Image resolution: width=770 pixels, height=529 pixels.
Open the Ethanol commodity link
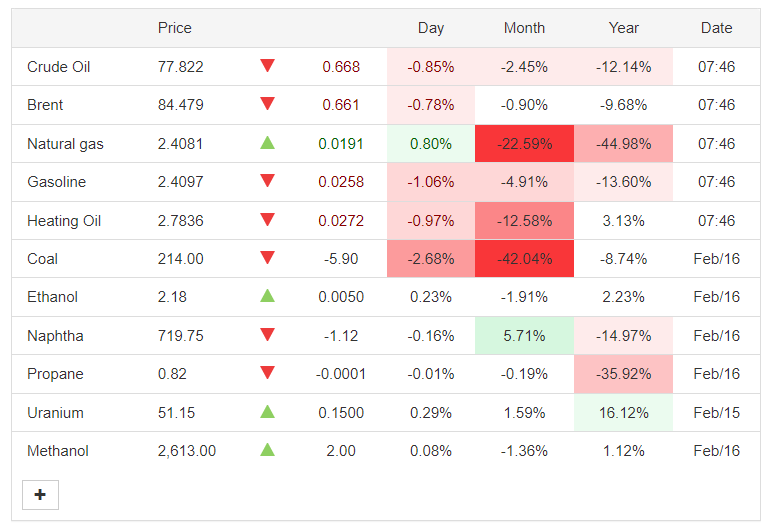click(53, 297)
